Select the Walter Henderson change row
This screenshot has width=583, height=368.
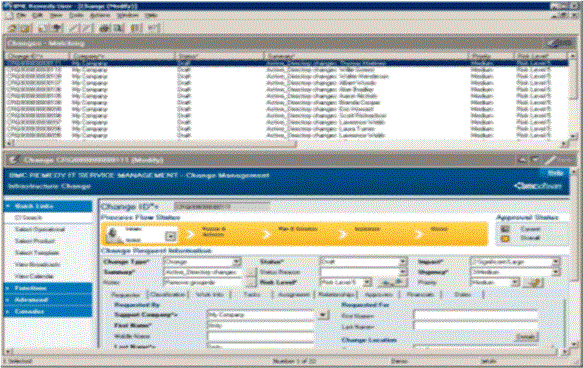(x=286, y=77)
